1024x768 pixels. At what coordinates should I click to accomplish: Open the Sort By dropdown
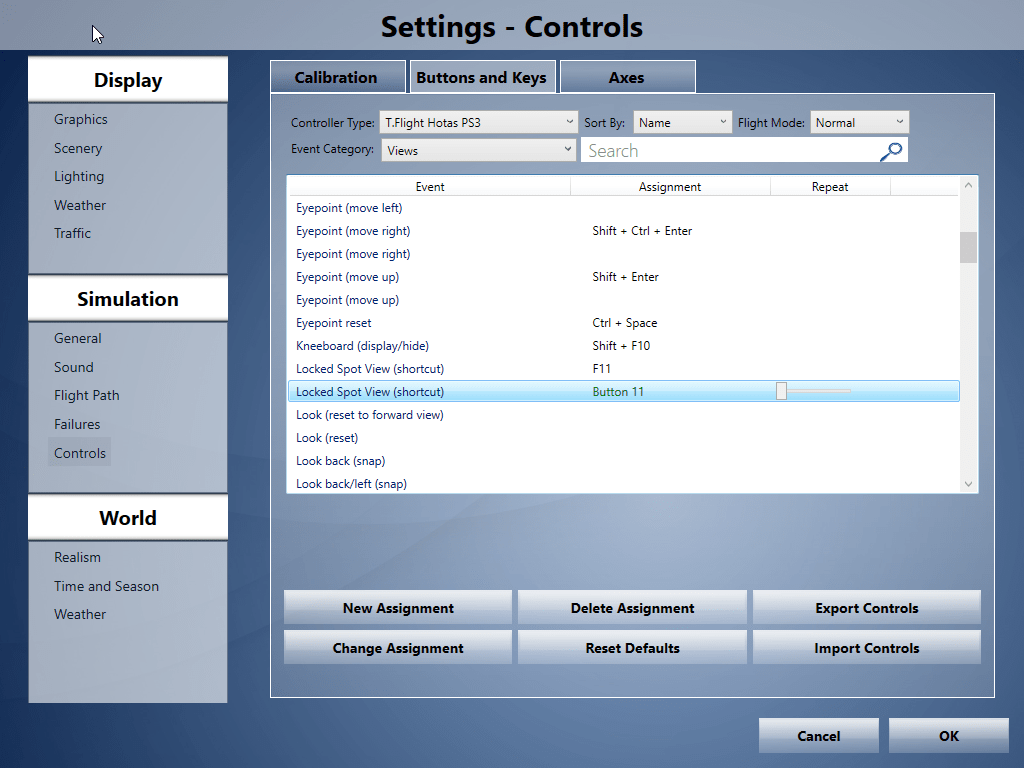682,122
